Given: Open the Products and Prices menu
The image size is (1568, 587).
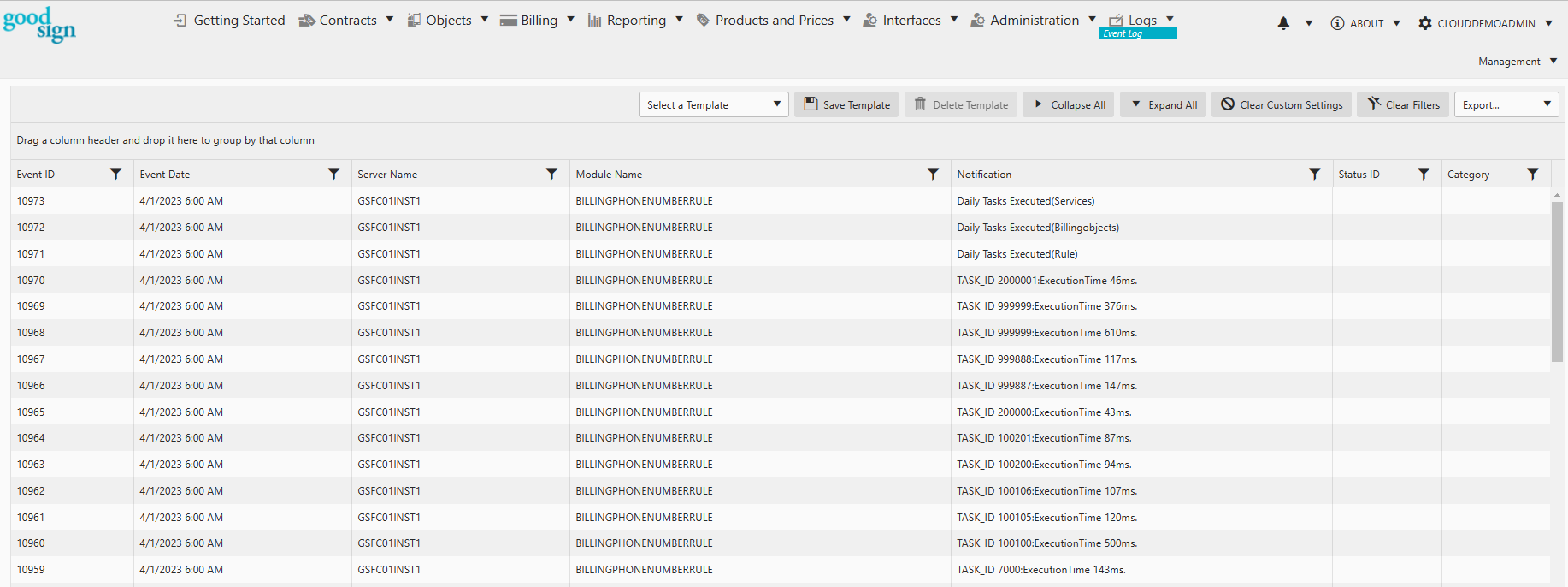Looking at the screenshot, I should (x=775, y=20).
